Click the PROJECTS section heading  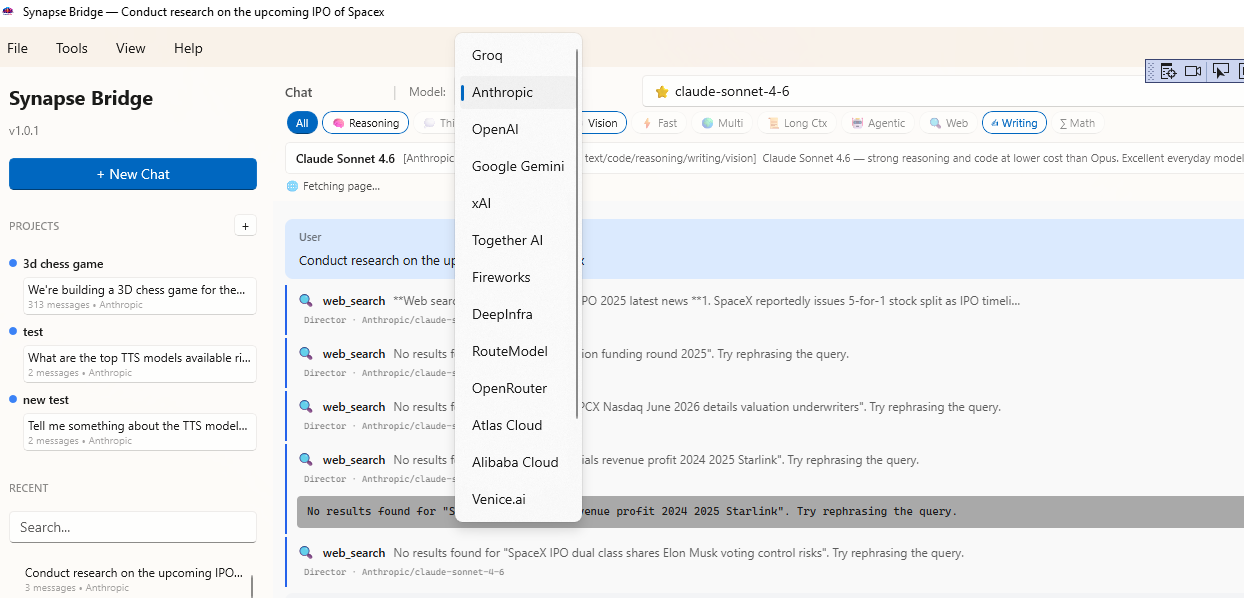pyautogui.click(x=34, y=226)
